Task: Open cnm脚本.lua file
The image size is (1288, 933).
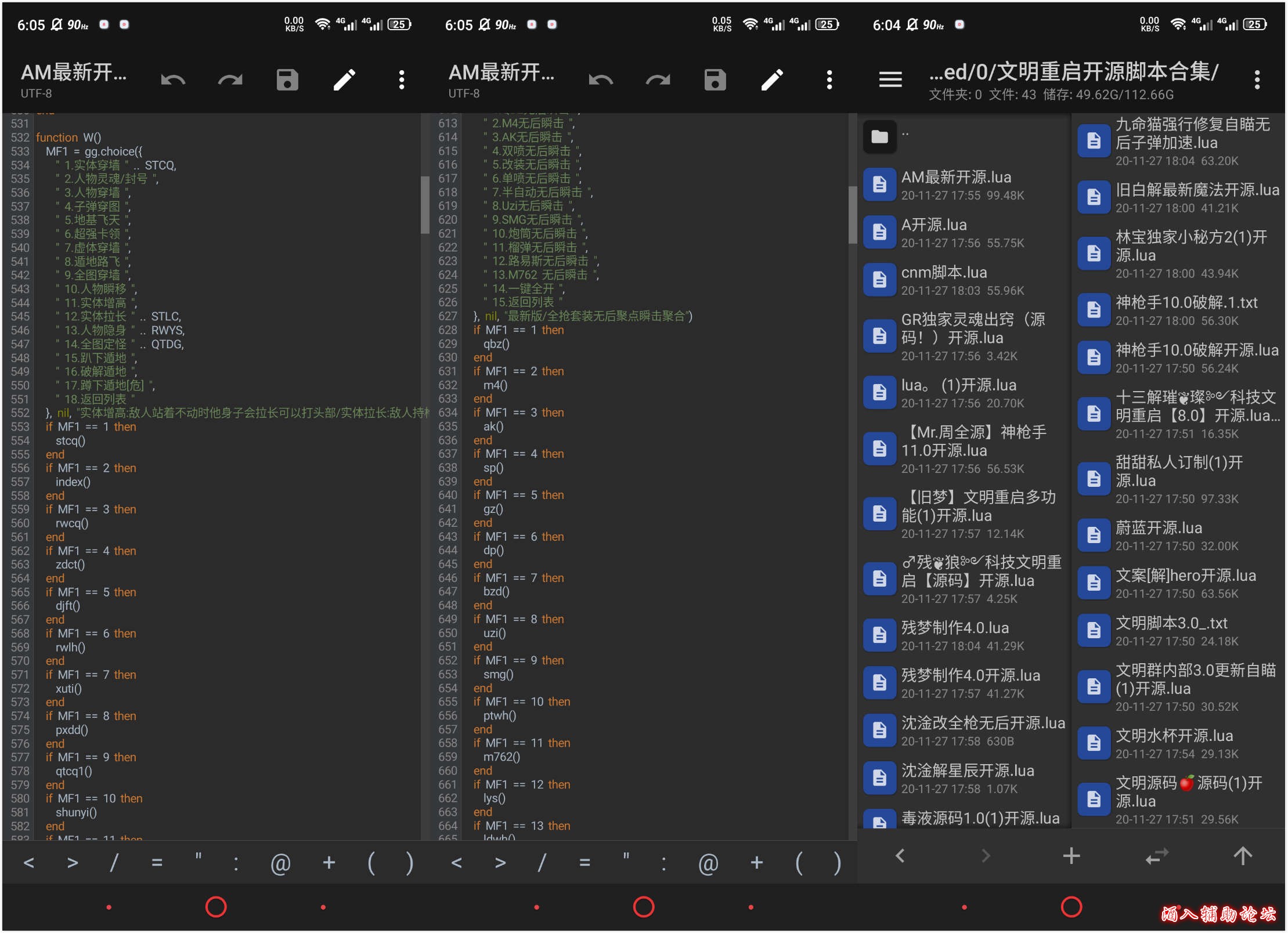Action: click(964, 280)
